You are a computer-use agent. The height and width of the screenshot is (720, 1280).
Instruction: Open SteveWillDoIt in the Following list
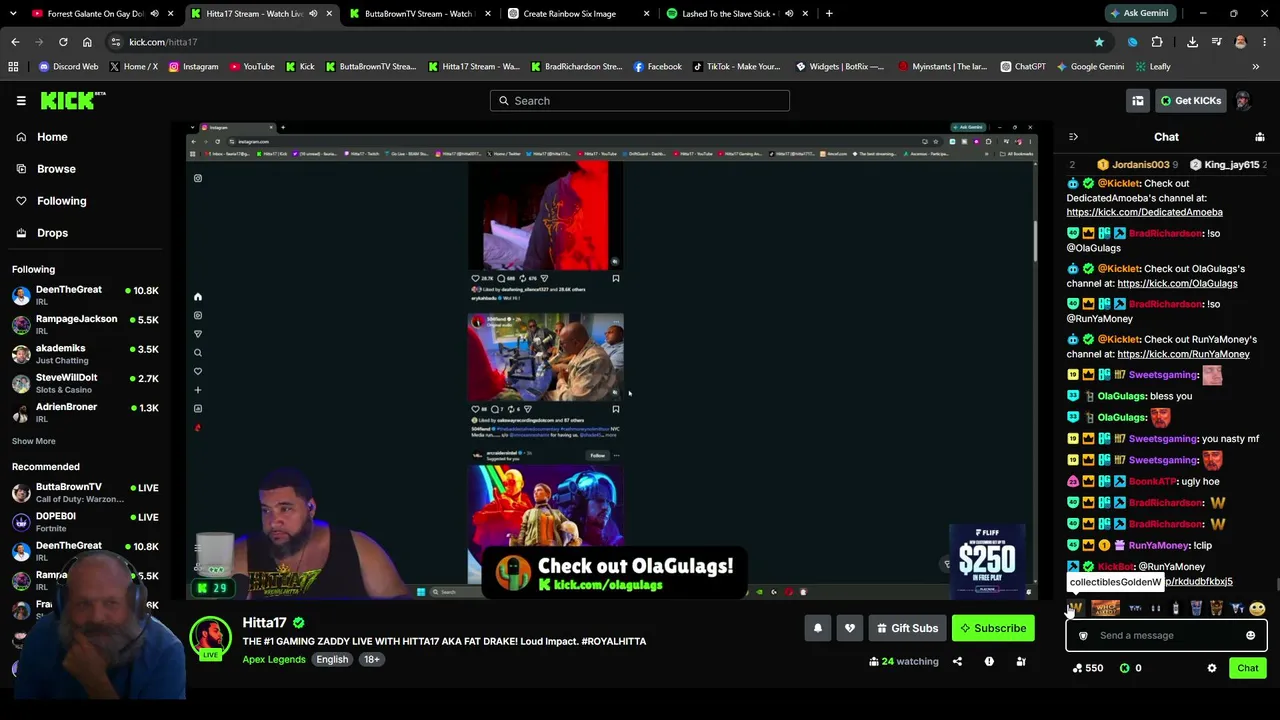point(85,383)
